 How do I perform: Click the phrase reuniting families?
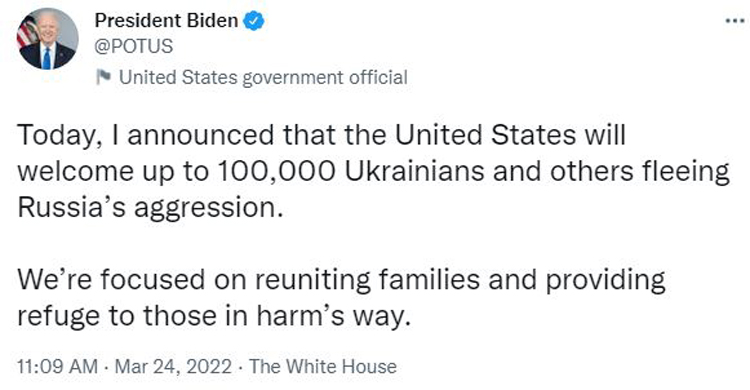point(367,280)
